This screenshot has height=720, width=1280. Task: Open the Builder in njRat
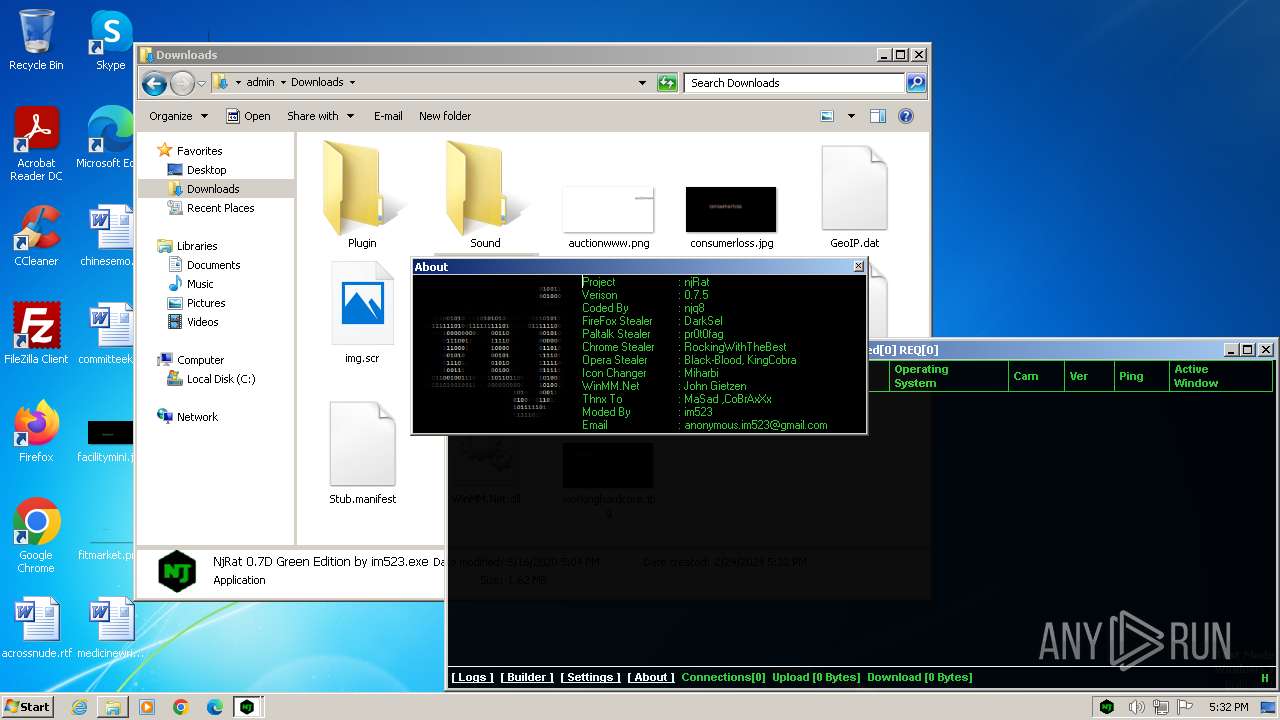[x=527, y=677]
